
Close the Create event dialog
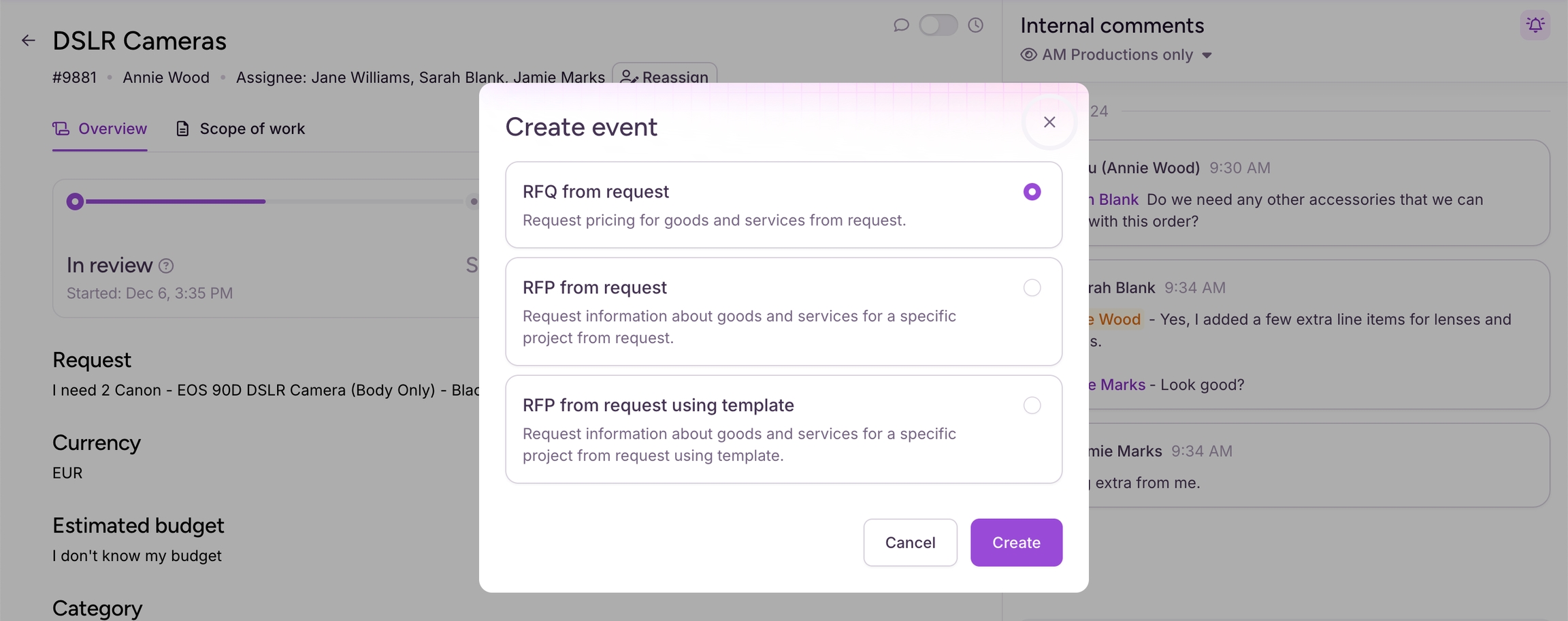pyautogui.click(x=1049, y=123)
